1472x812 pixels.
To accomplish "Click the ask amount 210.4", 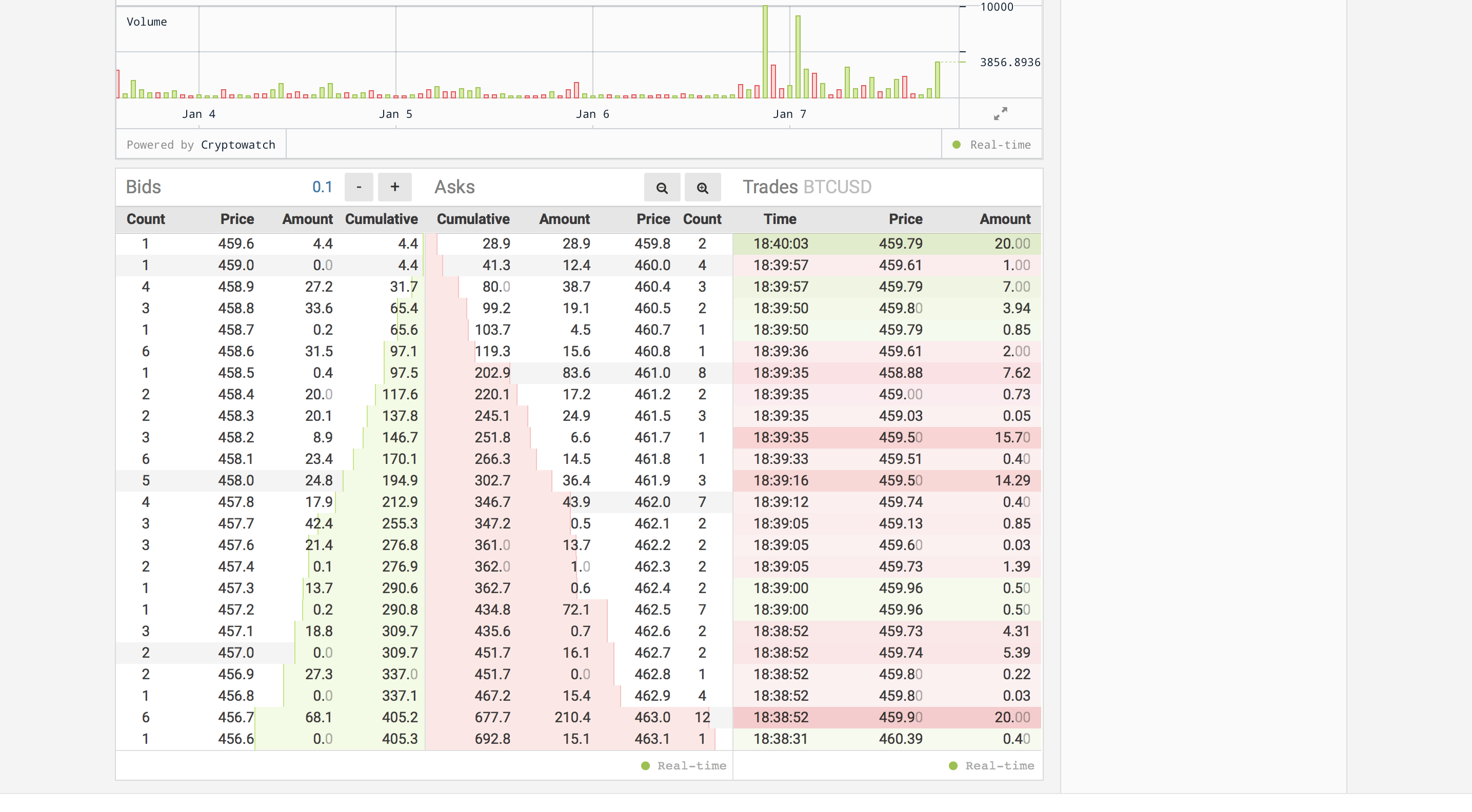I will click(572, 717).
